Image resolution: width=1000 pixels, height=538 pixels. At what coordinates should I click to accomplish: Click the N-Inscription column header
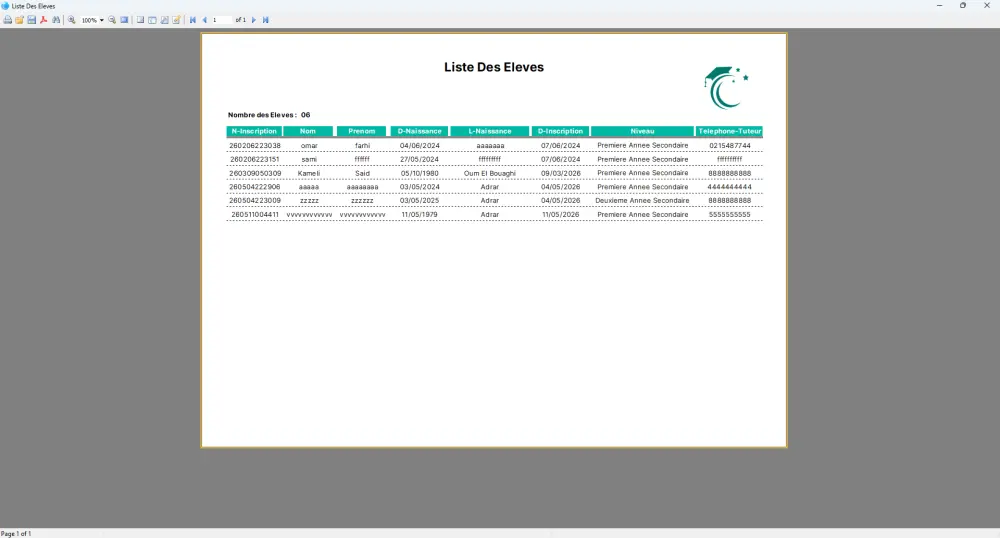[254, 131]
